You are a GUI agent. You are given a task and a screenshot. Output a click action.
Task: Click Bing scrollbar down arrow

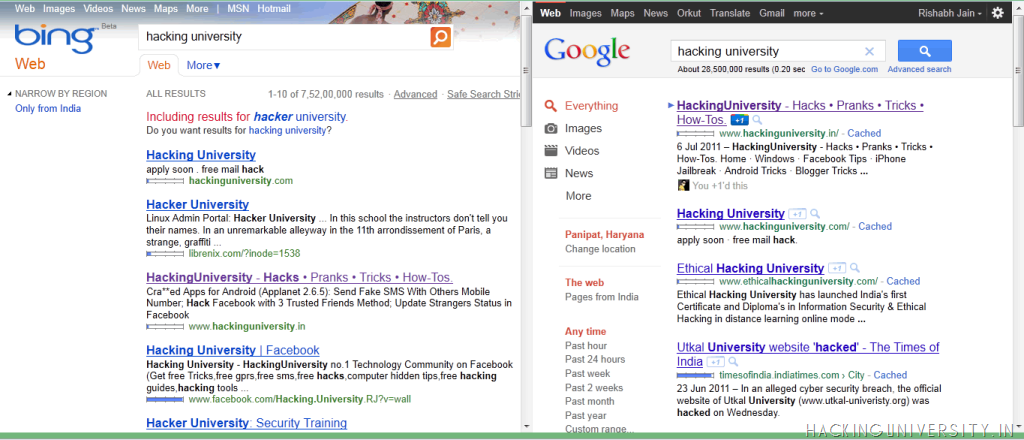coord(526,426)
